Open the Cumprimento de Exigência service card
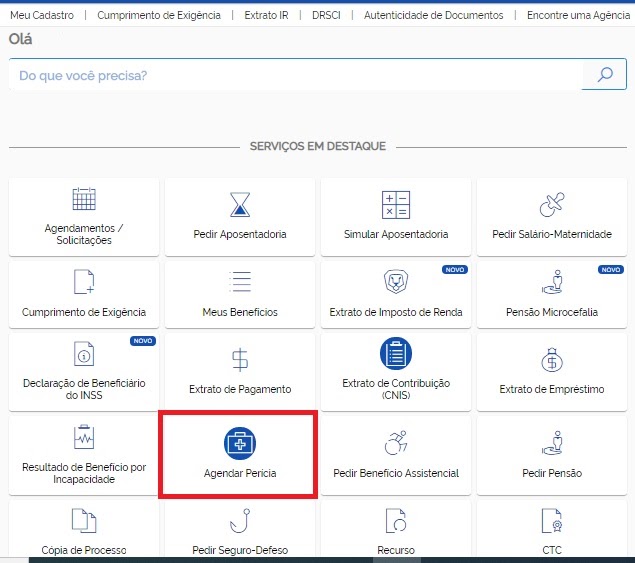Image resolution: width=635 pixels, height=563 pixels. pyautogui.click(x=84, y=295)
